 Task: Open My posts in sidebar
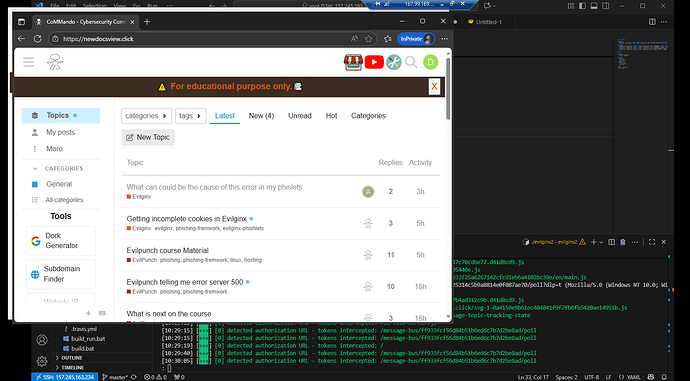coord(61,132)
